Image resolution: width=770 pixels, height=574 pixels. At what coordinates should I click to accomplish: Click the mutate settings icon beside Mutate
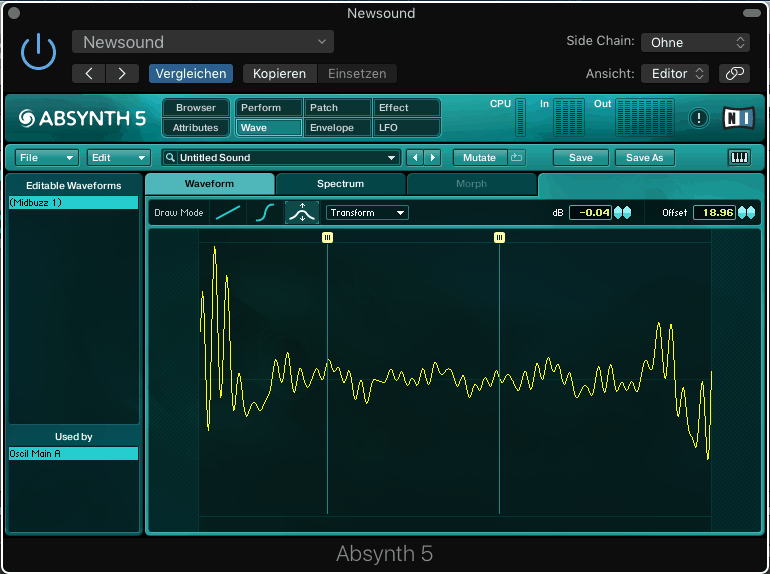516,158
